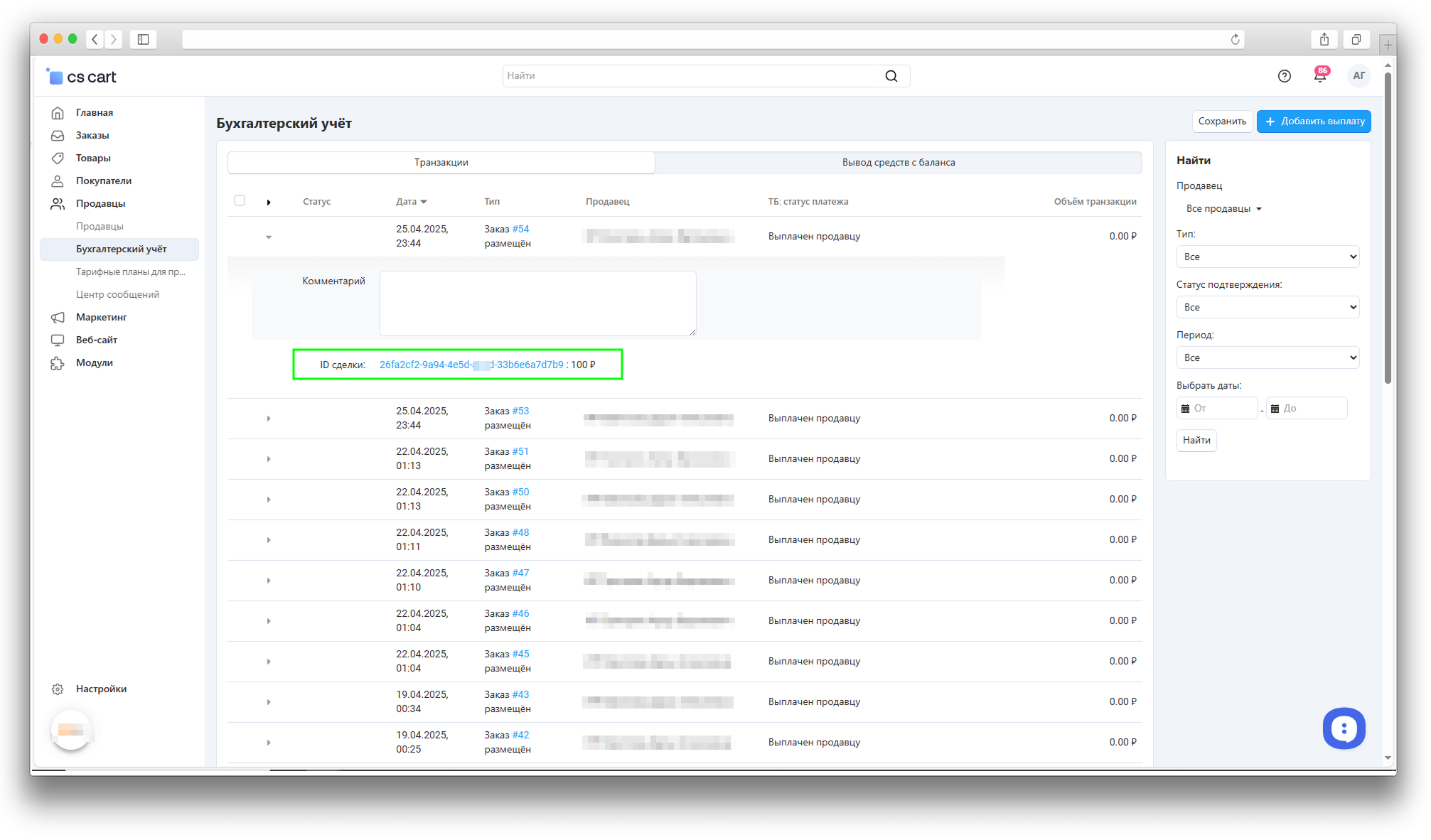The height and width of the screenshot is (840, 1431).
Task: Expand the Order #53 transaction row
Action: click(269, 419)
